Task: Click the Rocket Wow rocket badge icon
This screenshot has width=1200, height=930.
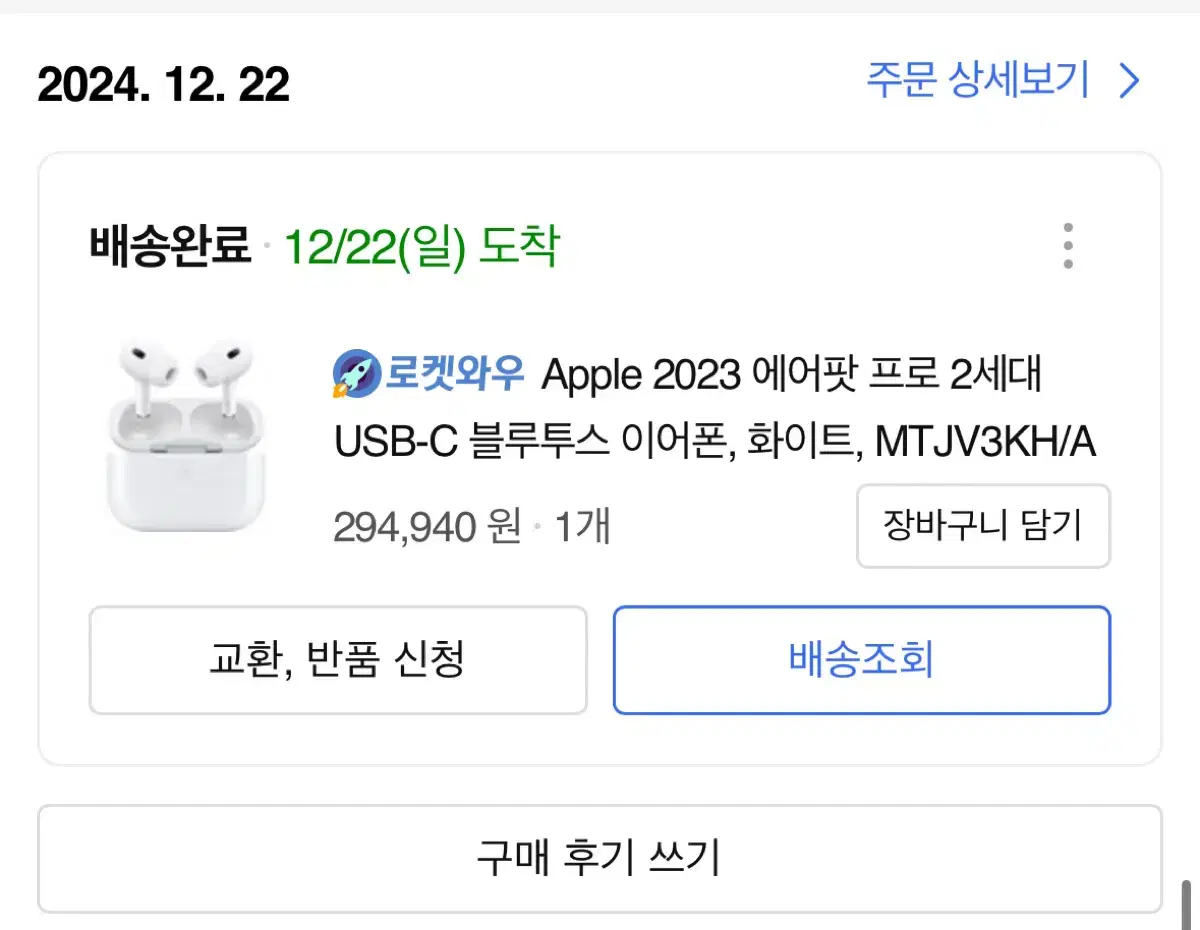Action: tap(354, 375)
